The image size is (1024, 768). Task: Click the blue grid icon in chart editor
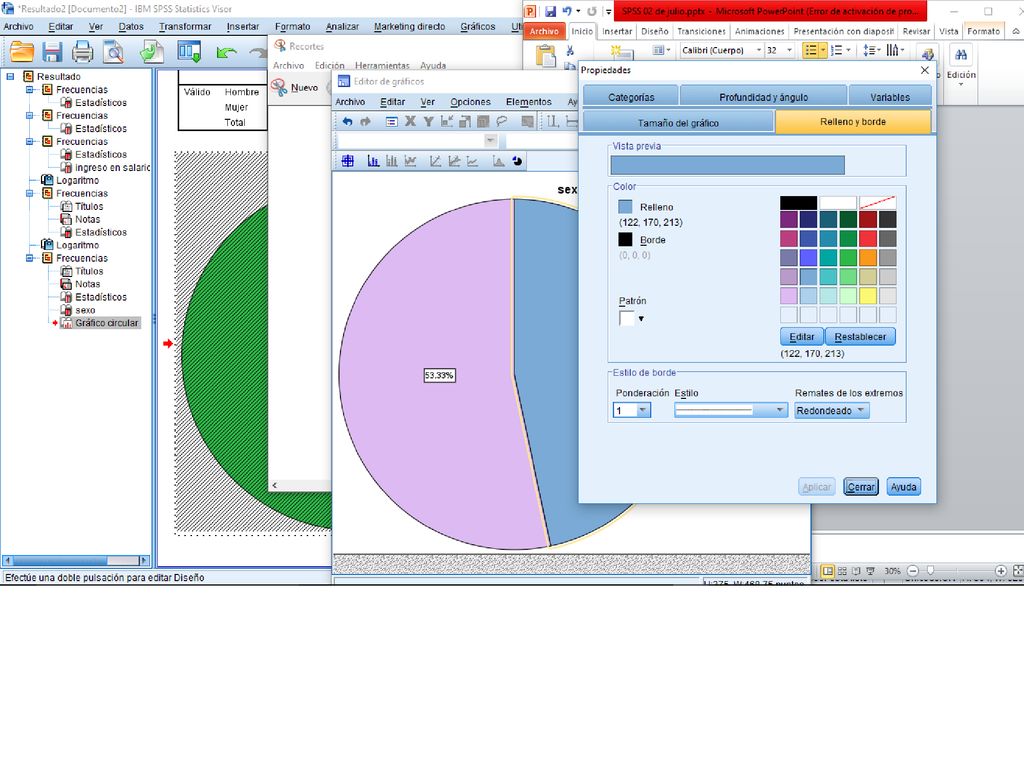click(x=348, y=161)
